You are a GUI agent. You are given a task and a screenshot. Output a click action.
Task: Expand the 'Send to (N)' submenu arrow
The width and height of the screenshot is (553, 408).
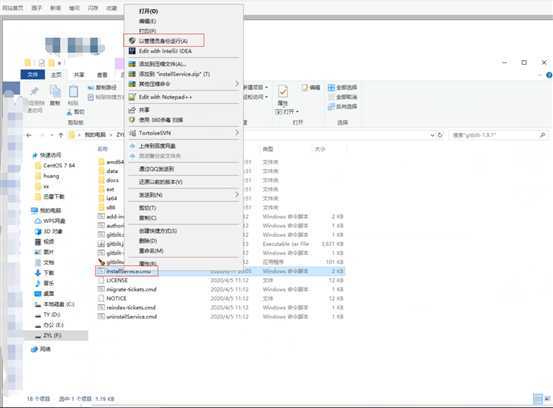[x=236, y=195]
